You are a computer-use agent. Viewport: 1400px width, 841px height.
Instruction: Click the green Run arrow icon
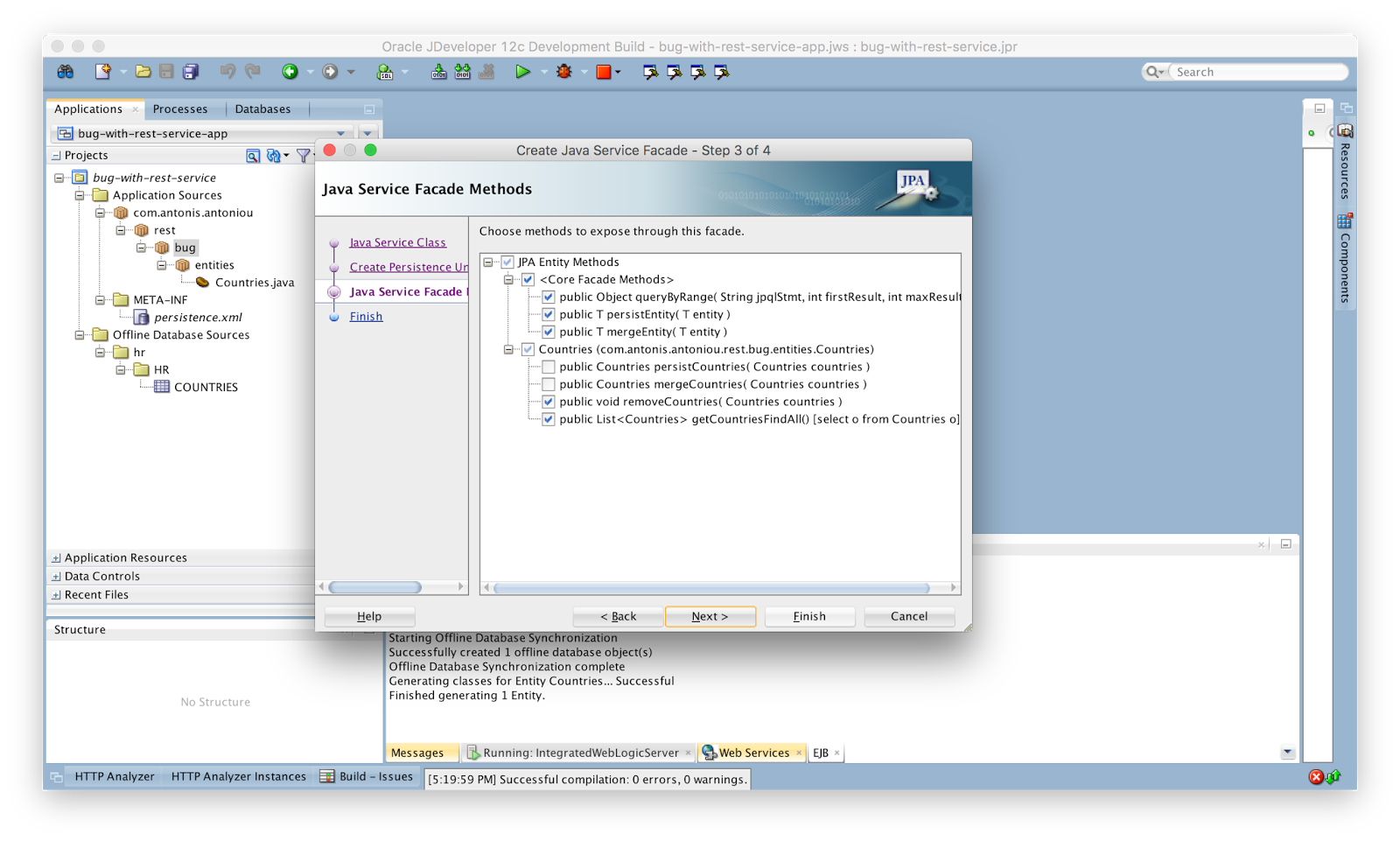522,72
